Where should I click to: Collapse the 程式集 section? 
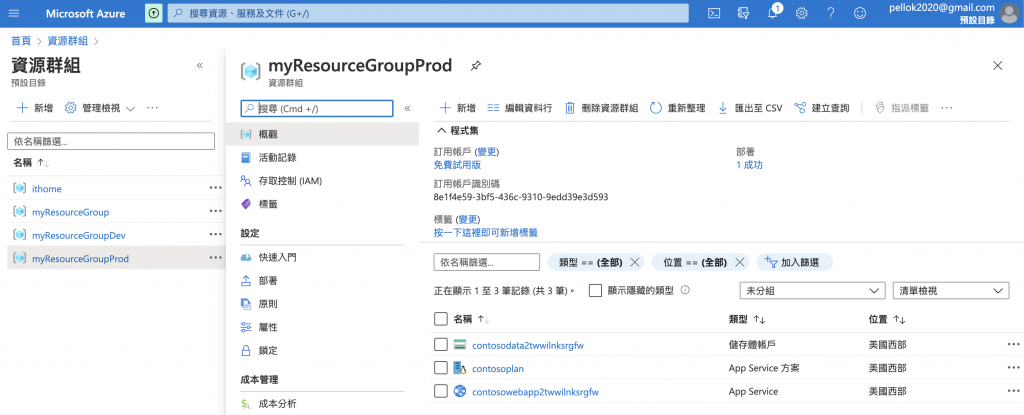[x=460, y=129]
